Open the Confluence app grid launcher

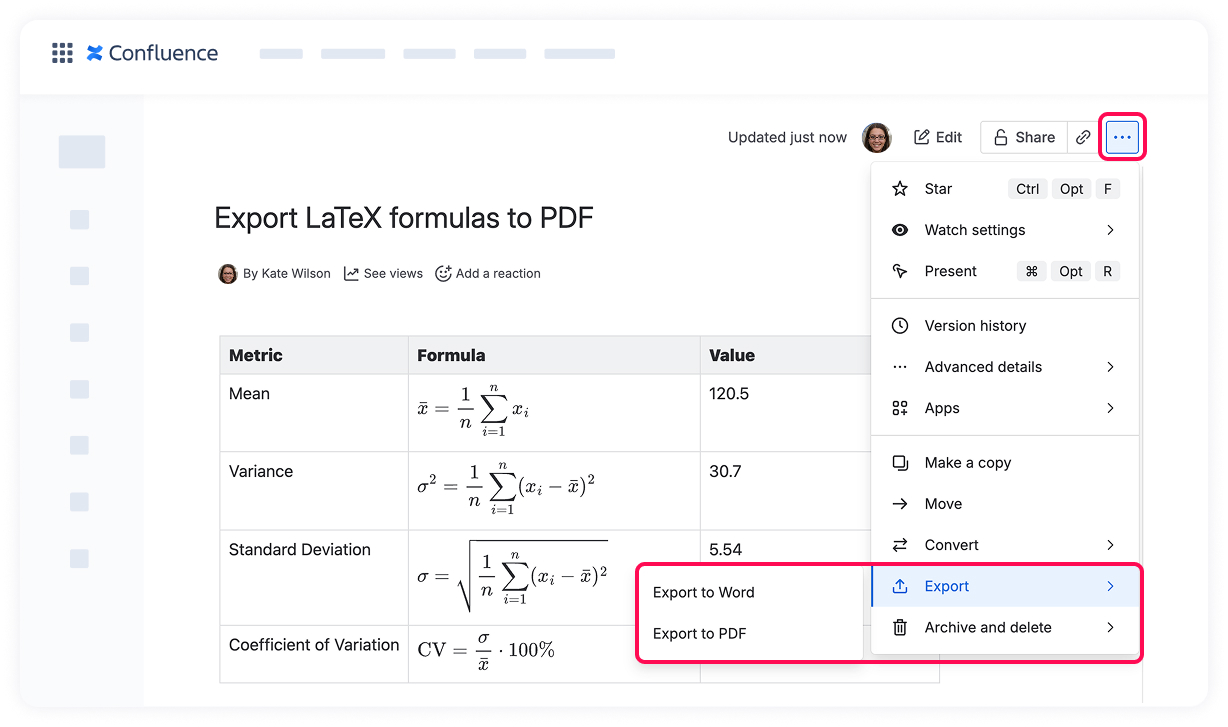coord(62,52)
